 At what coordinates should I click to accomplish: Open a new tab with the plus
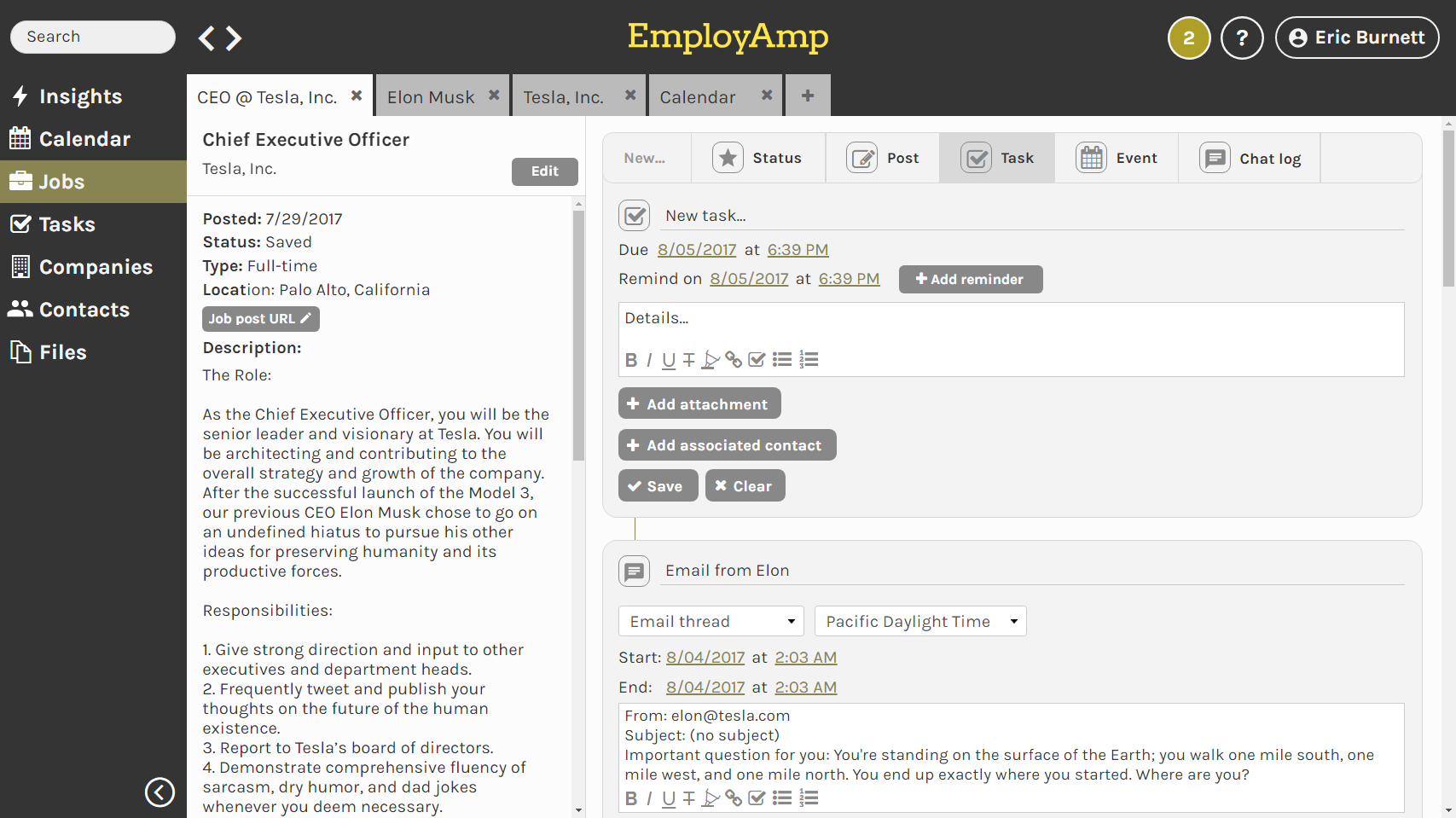[808, 96]
